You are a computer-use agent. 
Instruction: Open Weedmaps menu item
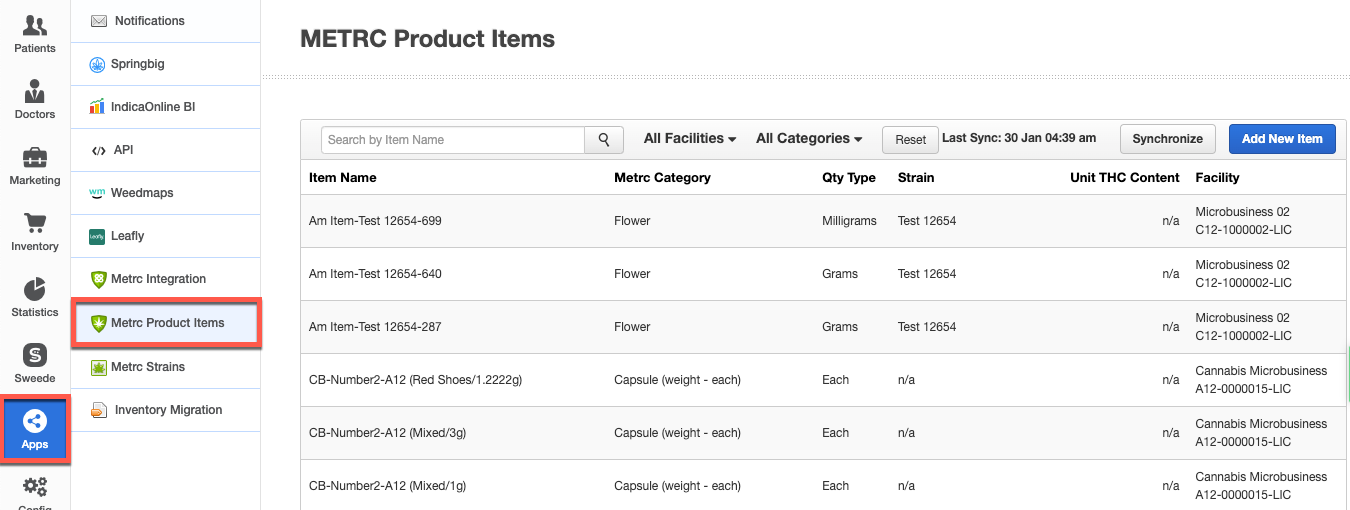click(166, 193)
